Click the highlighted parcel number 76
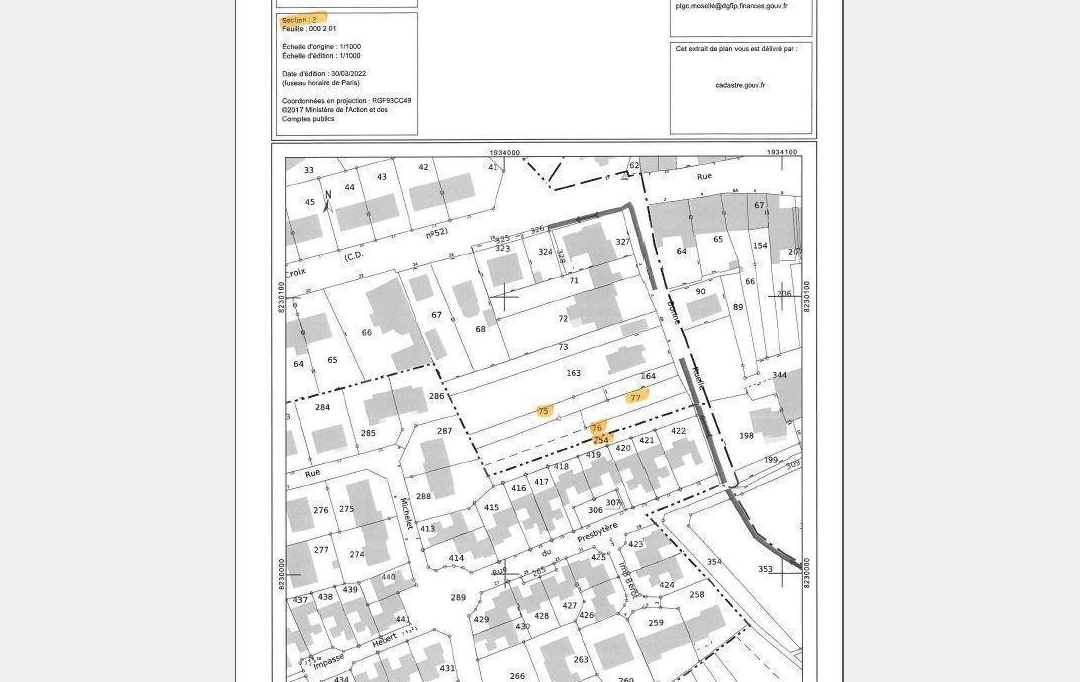1080x682 pixels. point(596,428)
